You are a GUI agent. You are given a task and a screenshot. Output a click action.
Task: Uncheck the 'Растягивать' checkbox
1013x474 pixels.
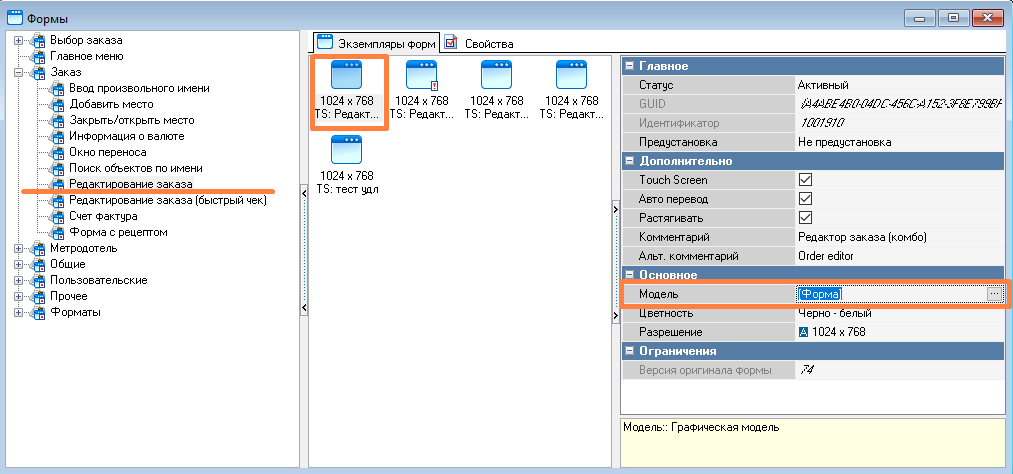pyautogui.click(x=805, y=218)
